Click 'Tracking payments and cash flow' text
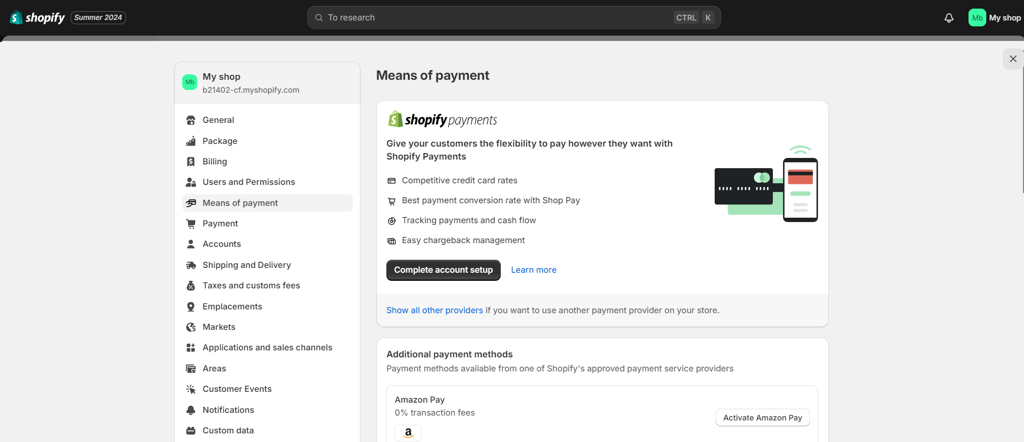This screenshot has width=1024, height=442. (x=469, y=221)
